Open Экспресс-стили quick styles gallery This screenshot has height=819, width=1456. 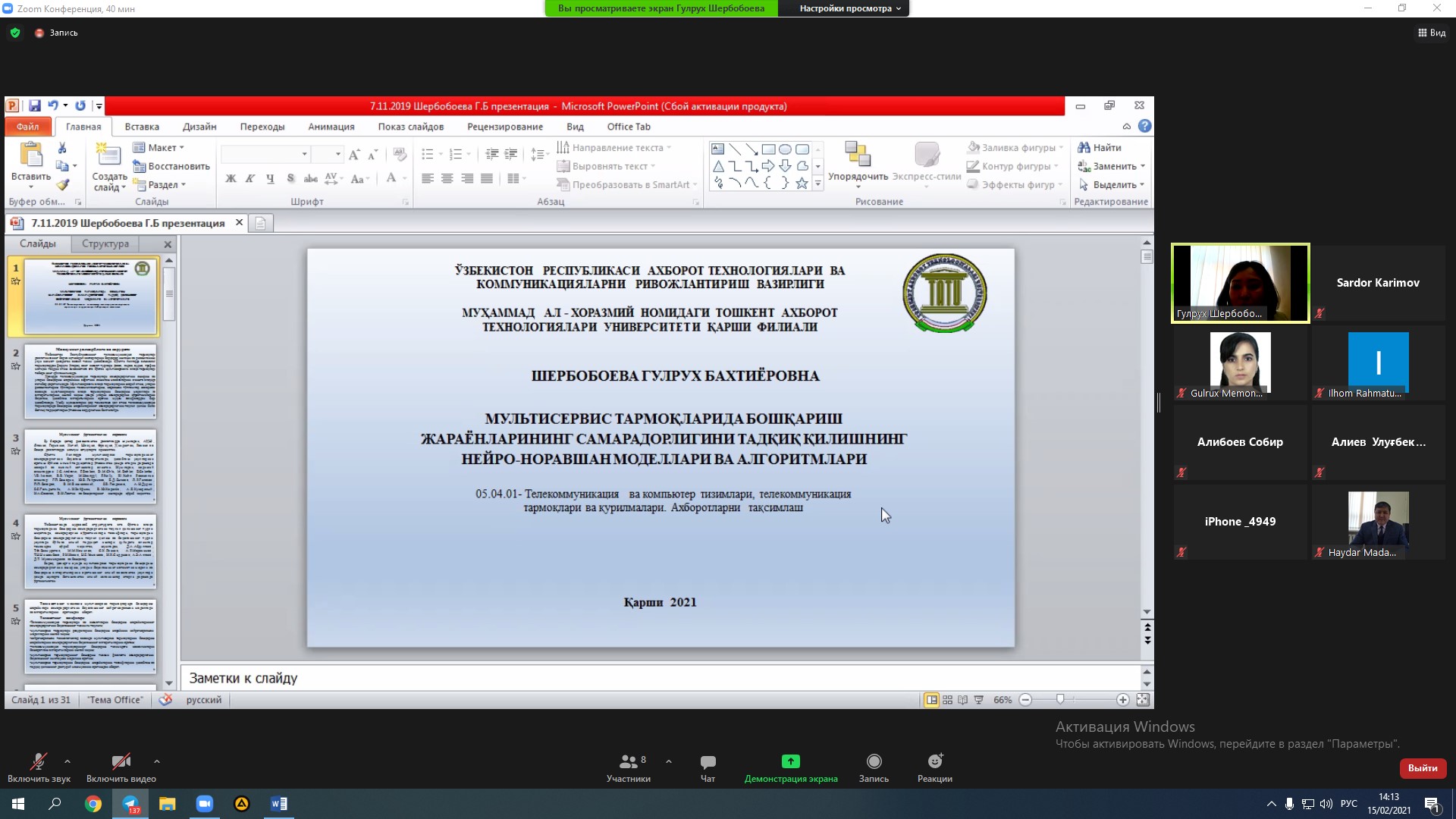[x=927, y=165]
